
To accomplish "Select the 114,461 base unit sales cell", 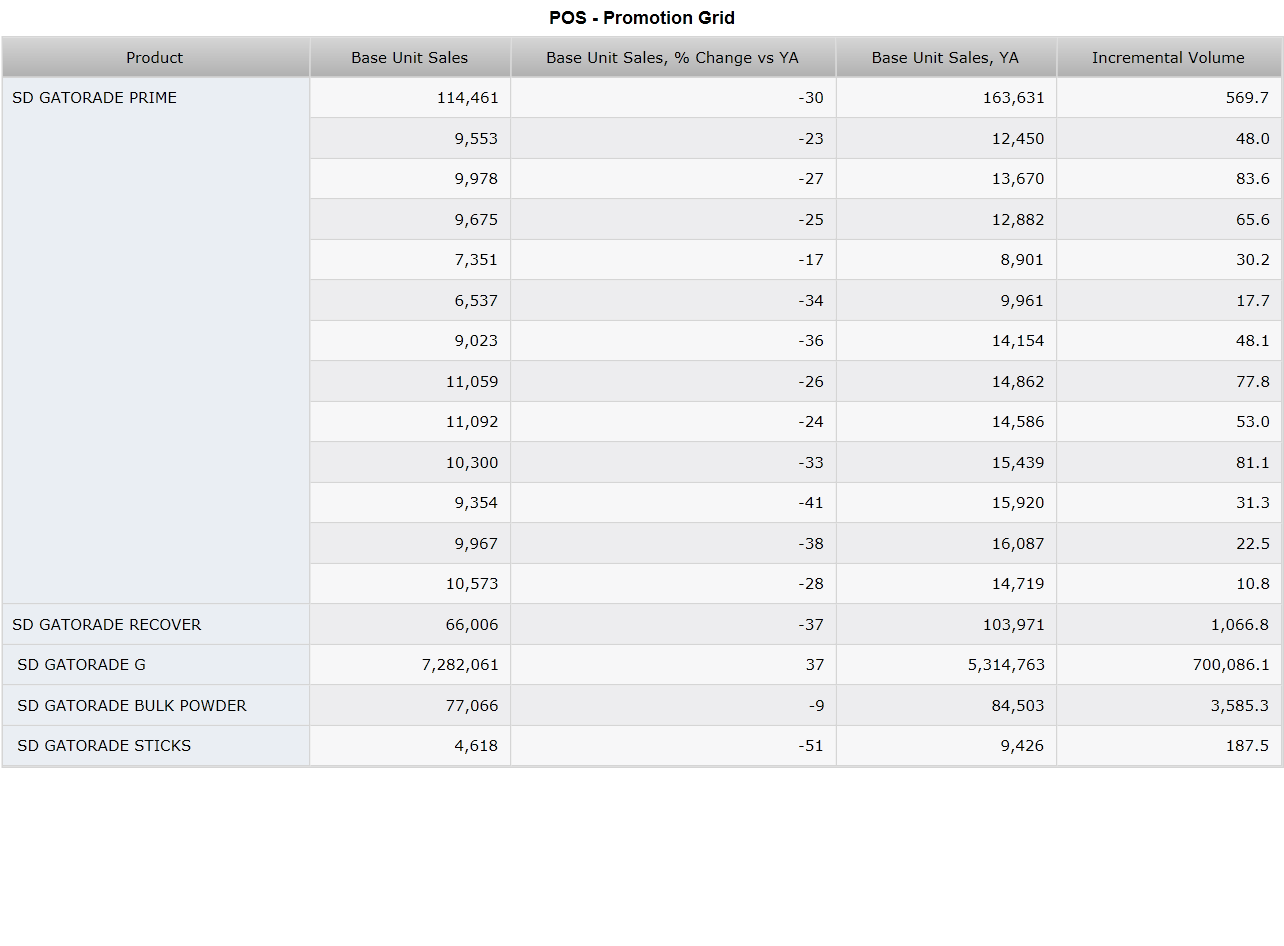I will 410,98.
